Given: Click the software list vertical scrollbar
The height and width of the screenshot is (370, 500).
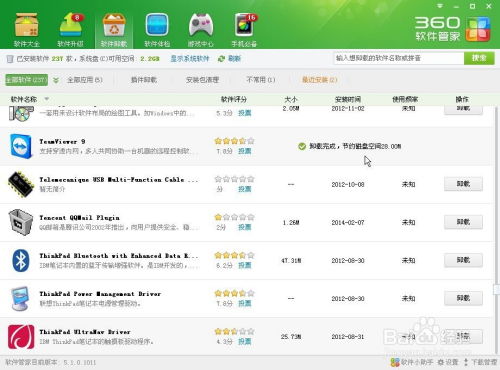Looking at the screenshot, I should coord(496,230).
